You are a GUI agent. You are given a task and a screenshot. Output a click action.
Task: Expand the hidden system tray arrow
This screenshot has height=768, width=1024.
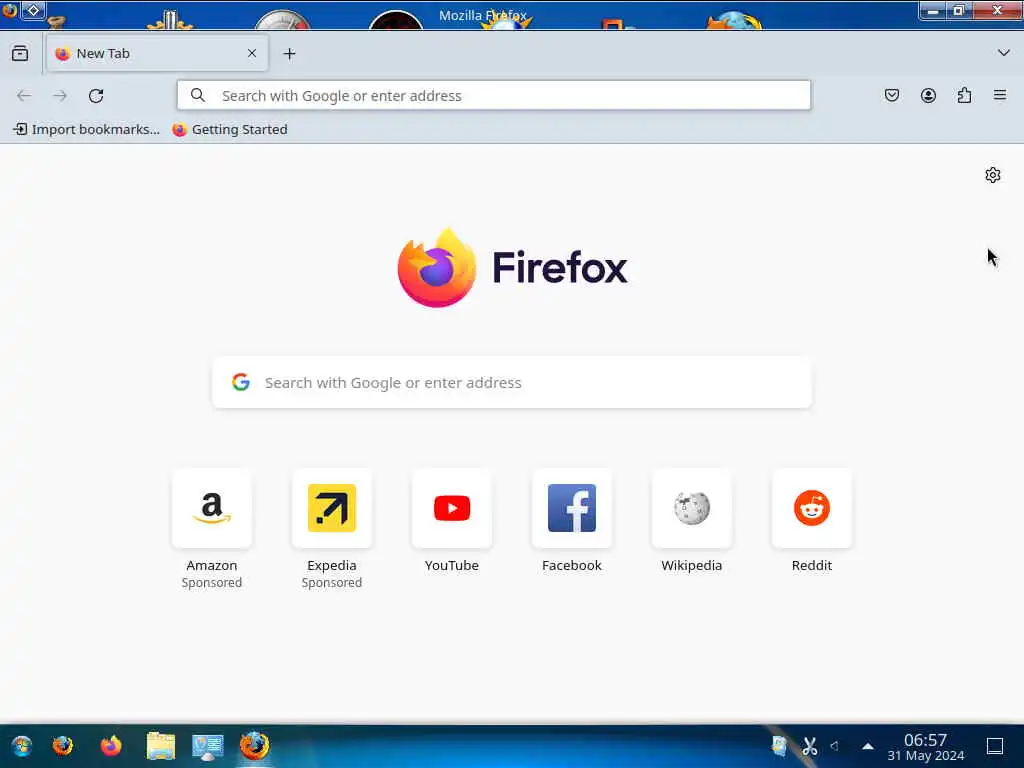click(x=868, y=746)
